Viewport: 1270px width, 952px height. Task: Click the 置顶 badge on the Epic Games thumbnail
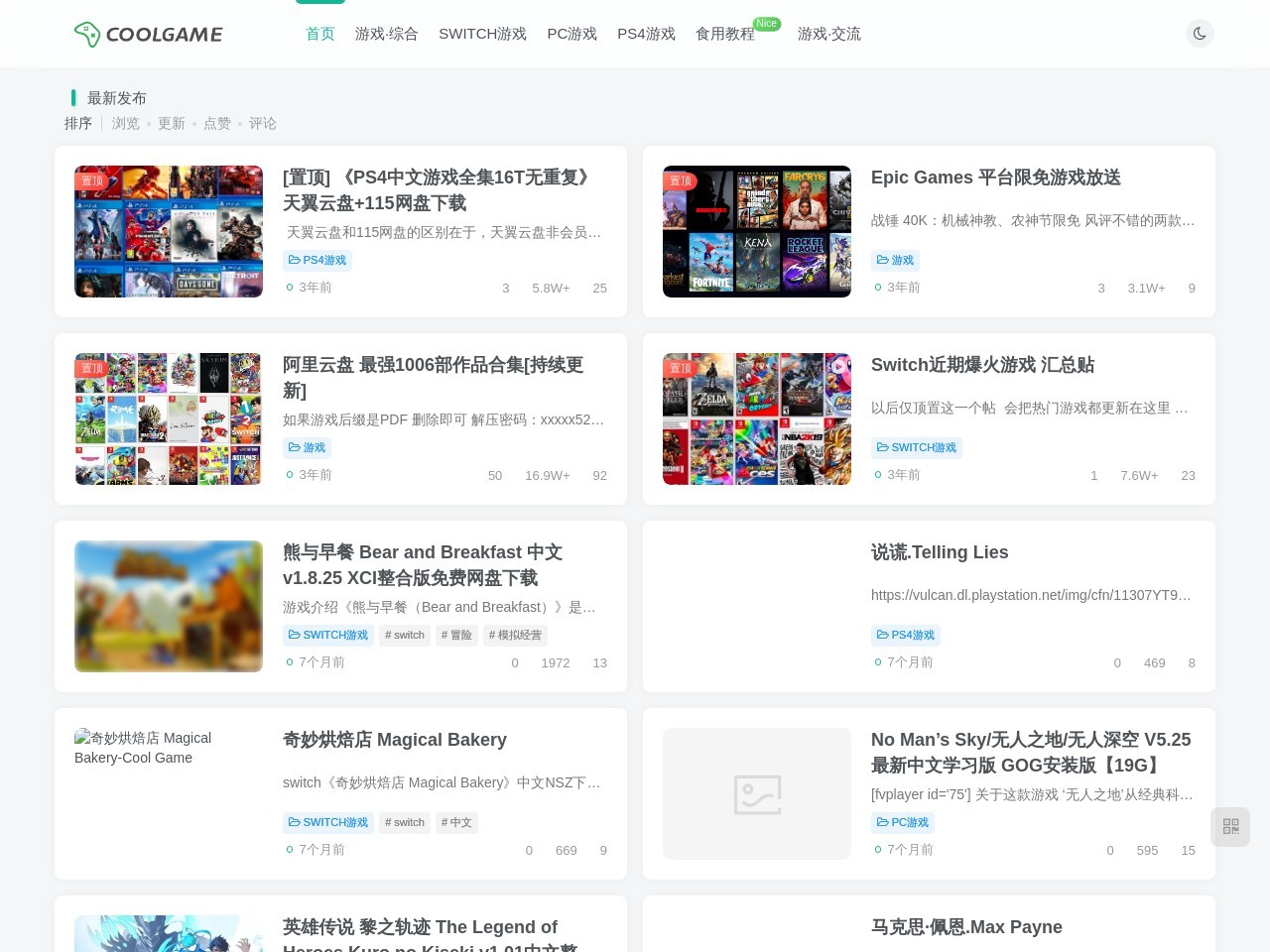(x=681, y=180)
